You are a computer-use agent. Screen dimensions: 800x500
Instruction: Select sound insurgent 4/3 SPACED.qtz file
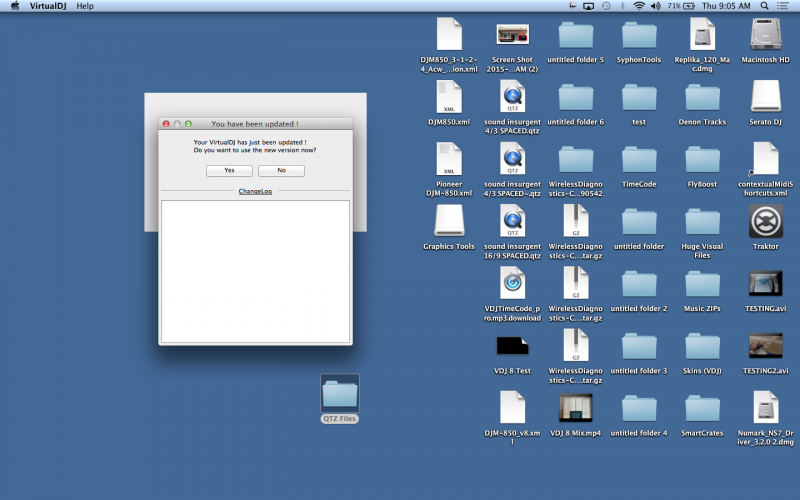(x=512, y=96)
